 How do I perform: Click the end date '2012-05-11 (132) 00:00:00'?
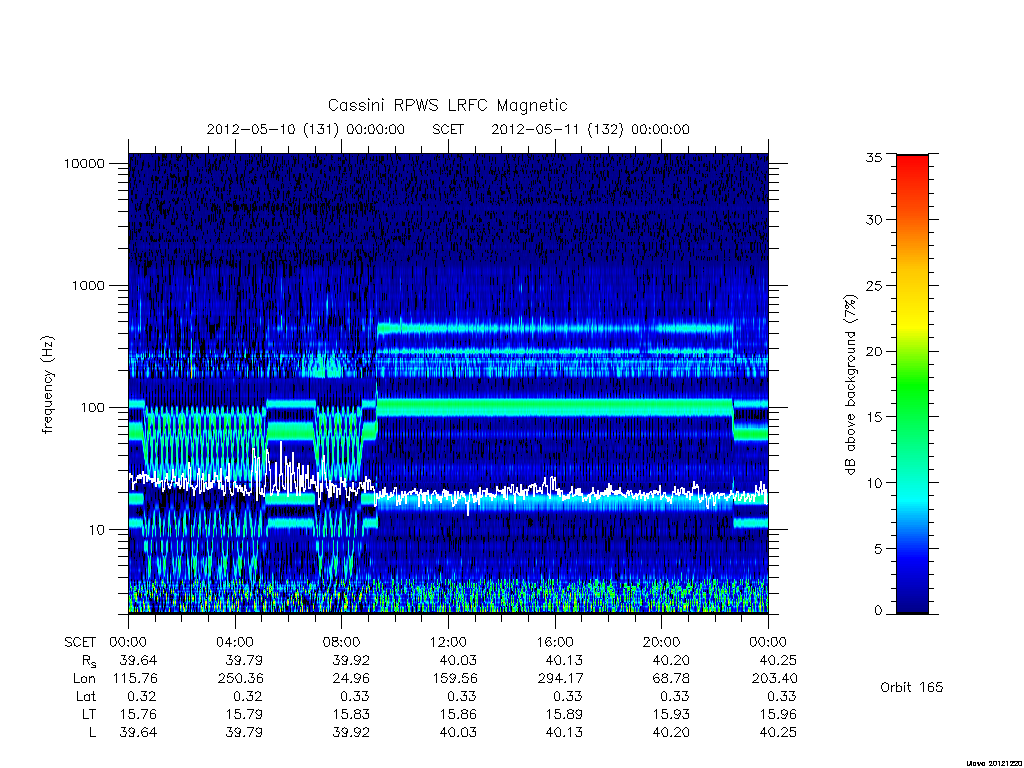pyautogui.click(x=590, y=129)
